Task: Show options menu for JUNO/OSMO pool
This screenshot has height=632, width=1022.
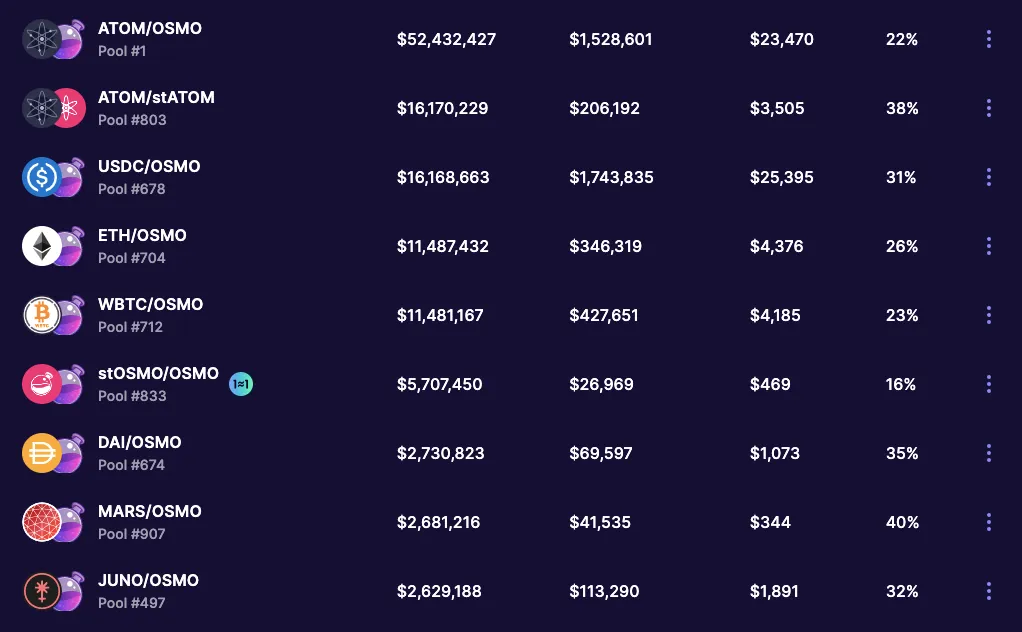Action: pos(989,592)
